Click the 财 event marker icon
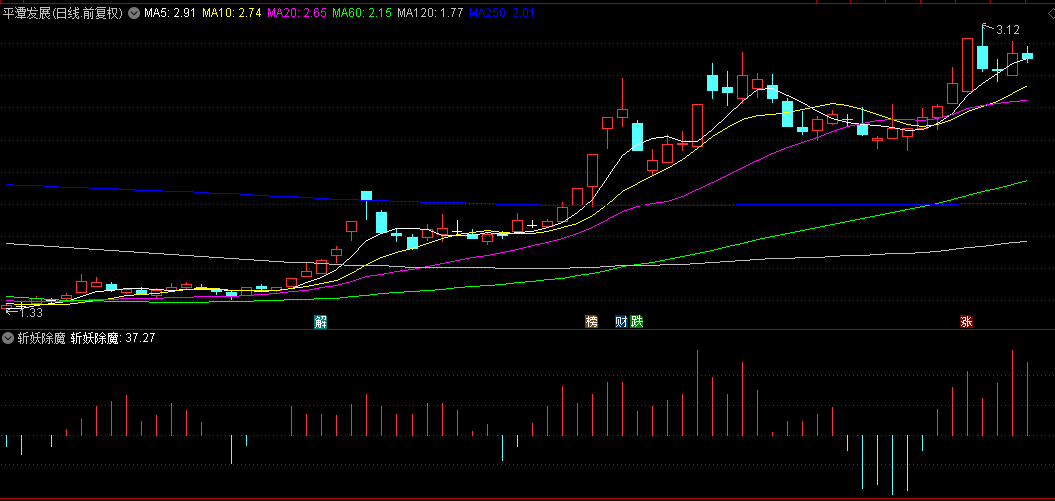 [622, 322]
